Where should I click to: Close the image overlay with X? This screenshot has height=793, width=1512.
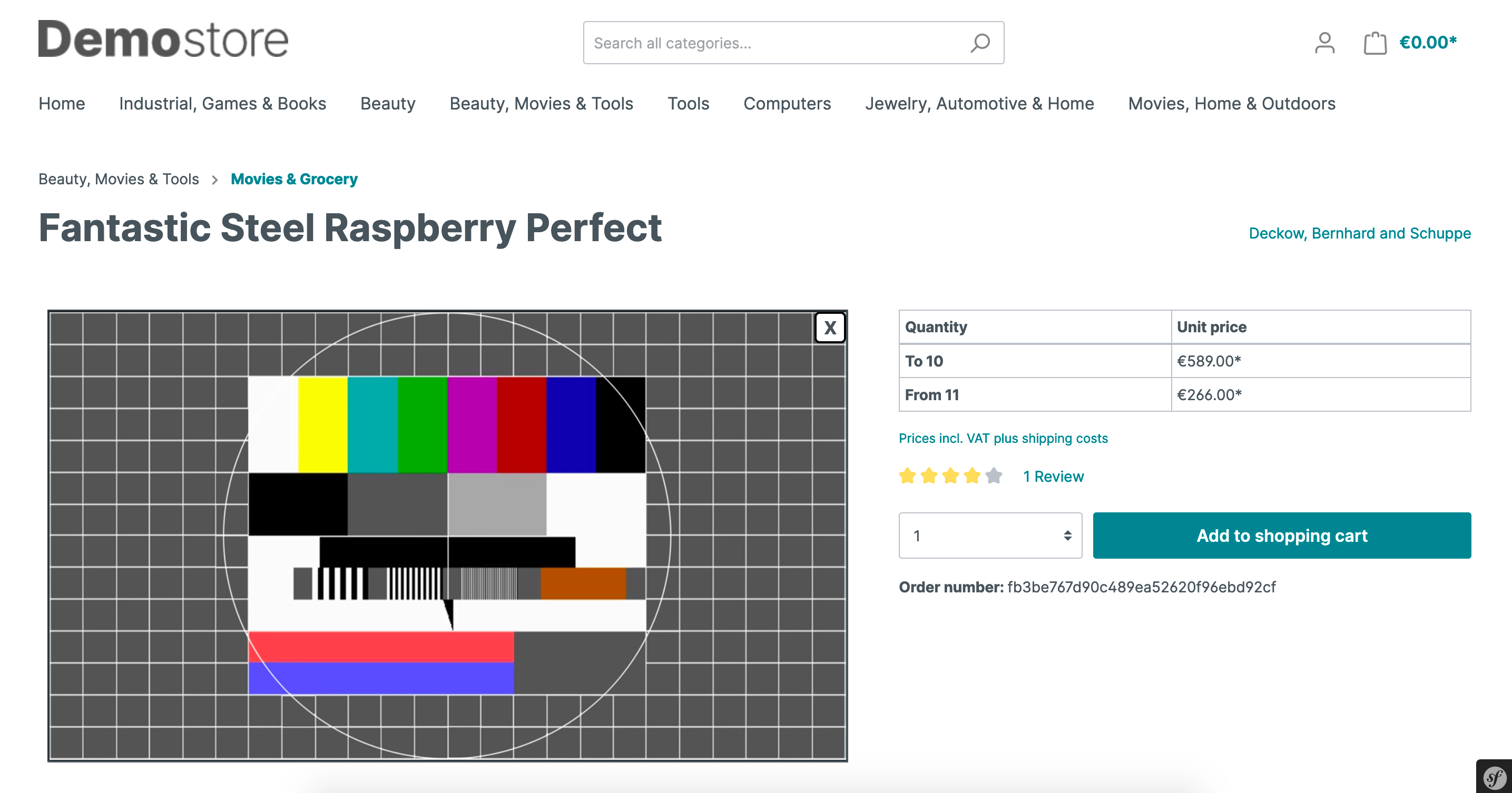pyautogui.click(x=830, y=328)
